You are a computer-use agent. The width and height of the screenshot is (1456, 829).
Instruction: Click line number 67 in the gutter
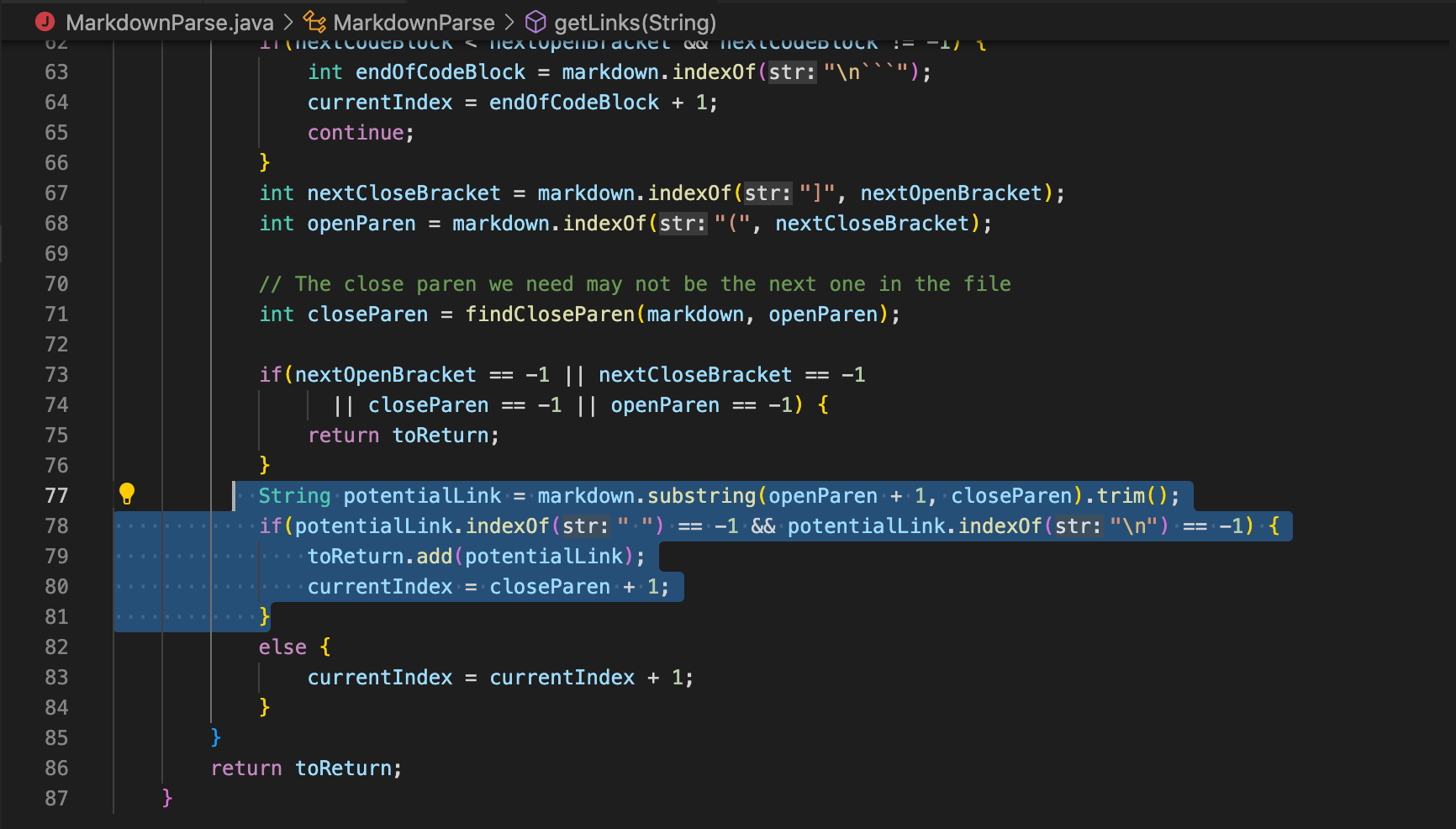[x=56, y=193]
